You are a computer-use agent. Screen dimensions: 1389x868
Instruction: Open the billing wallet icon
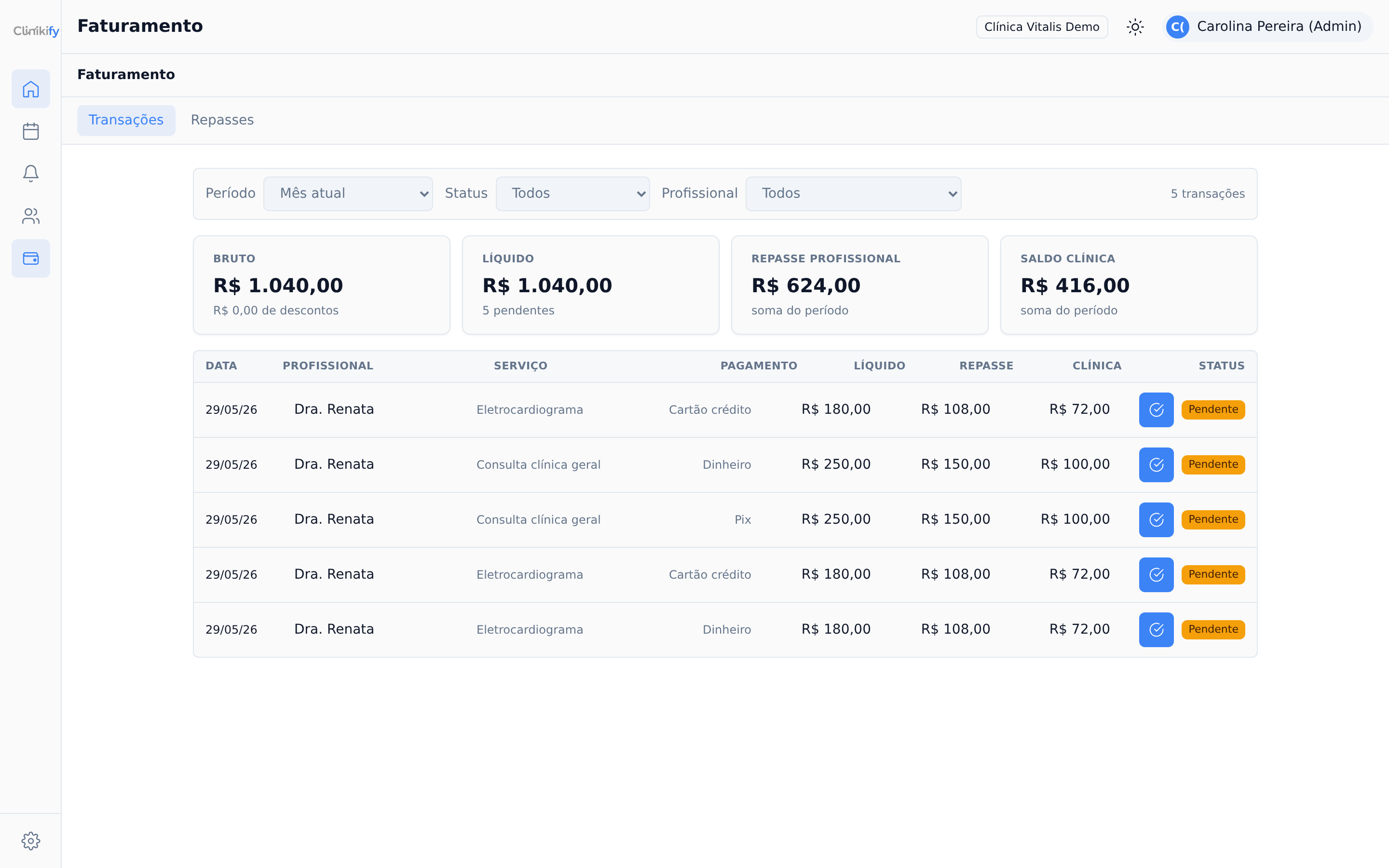tap(31, 258)
